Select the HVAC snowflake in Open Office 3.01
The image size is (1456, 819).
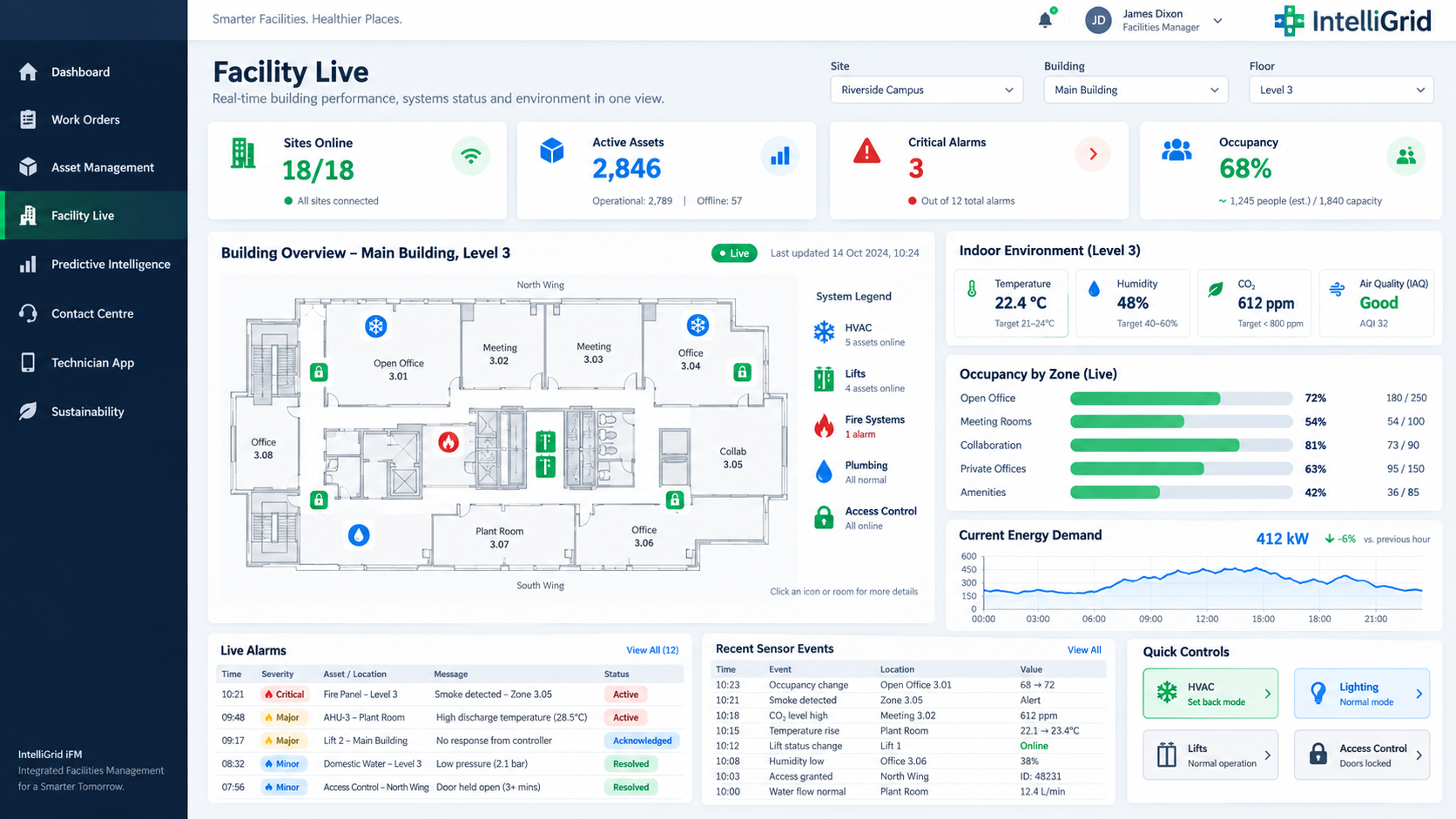point(375,326)
